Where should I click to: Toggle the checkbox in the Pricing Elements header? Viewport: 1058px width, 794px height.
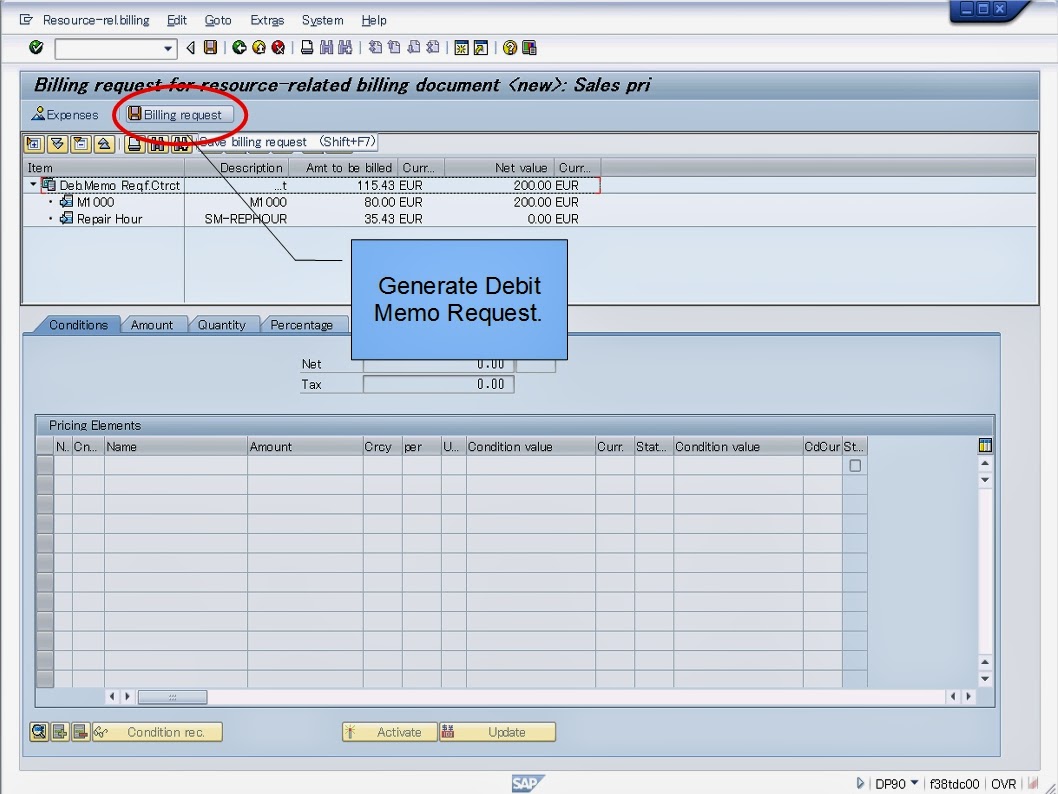tap(855, 465)
